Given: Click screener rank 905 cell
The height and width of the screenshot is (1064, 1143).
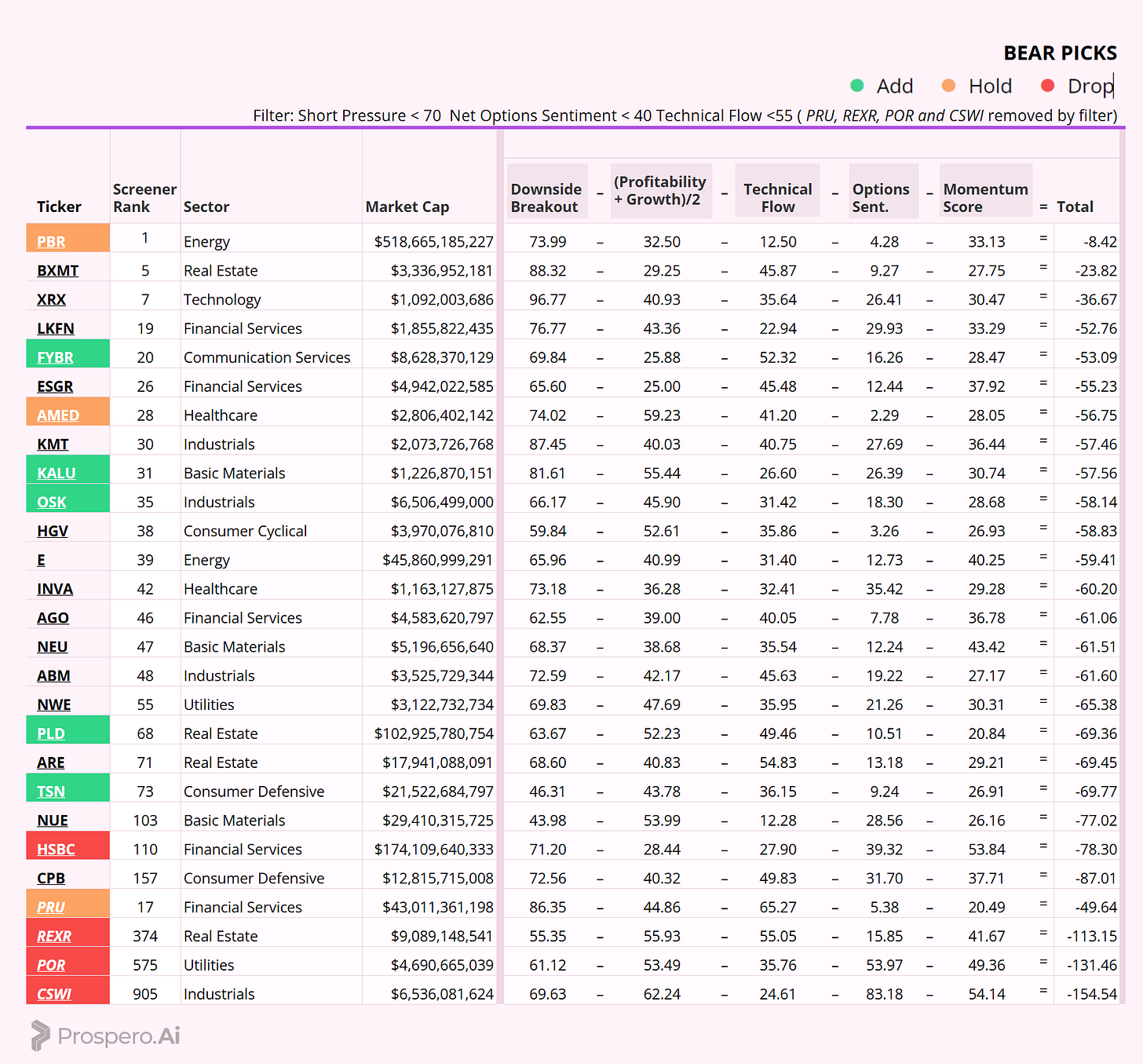Looking at the screenshot, I should point(145,995).
